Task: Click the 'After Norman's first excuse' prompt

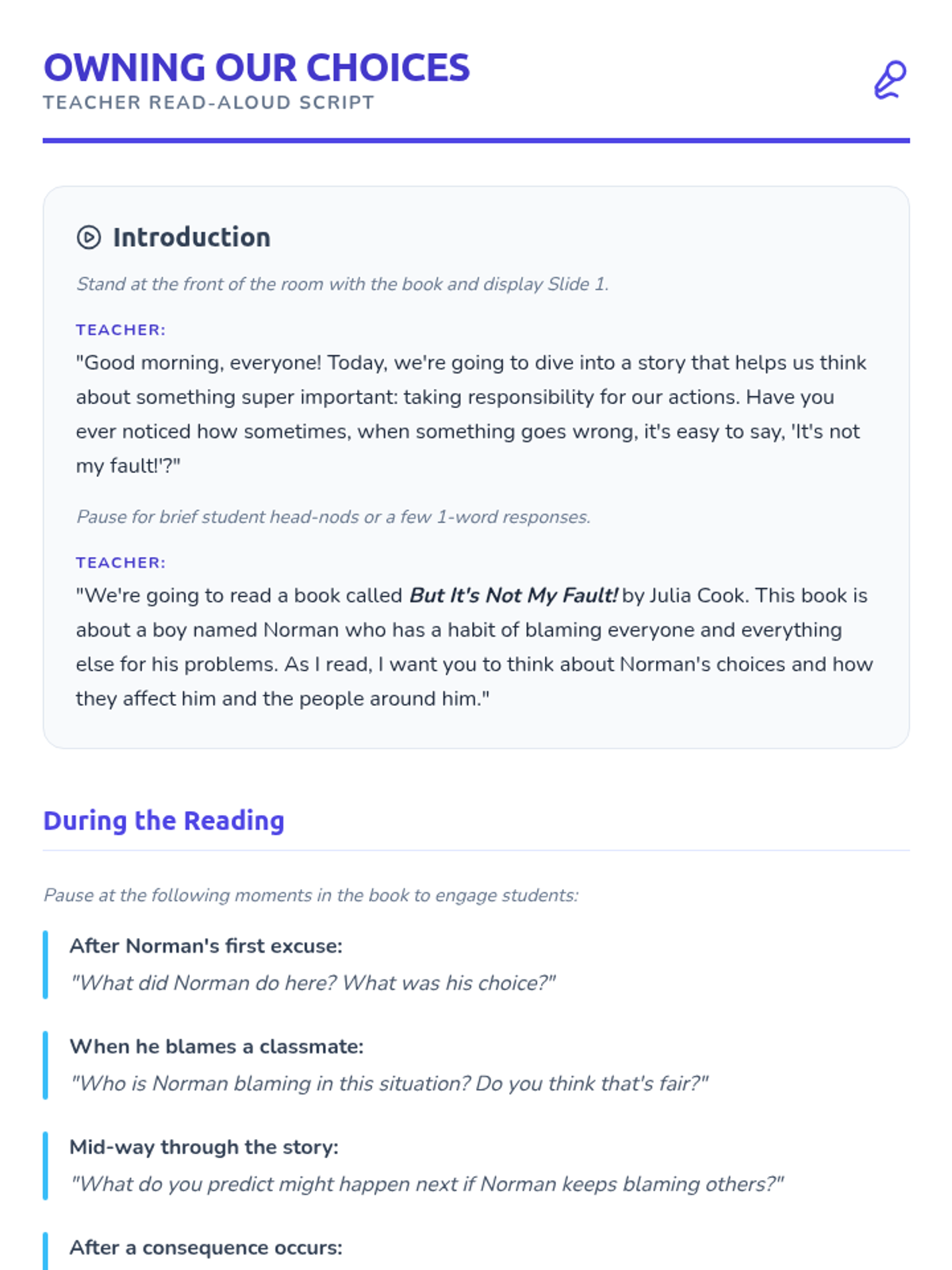Action: point(206,946)
